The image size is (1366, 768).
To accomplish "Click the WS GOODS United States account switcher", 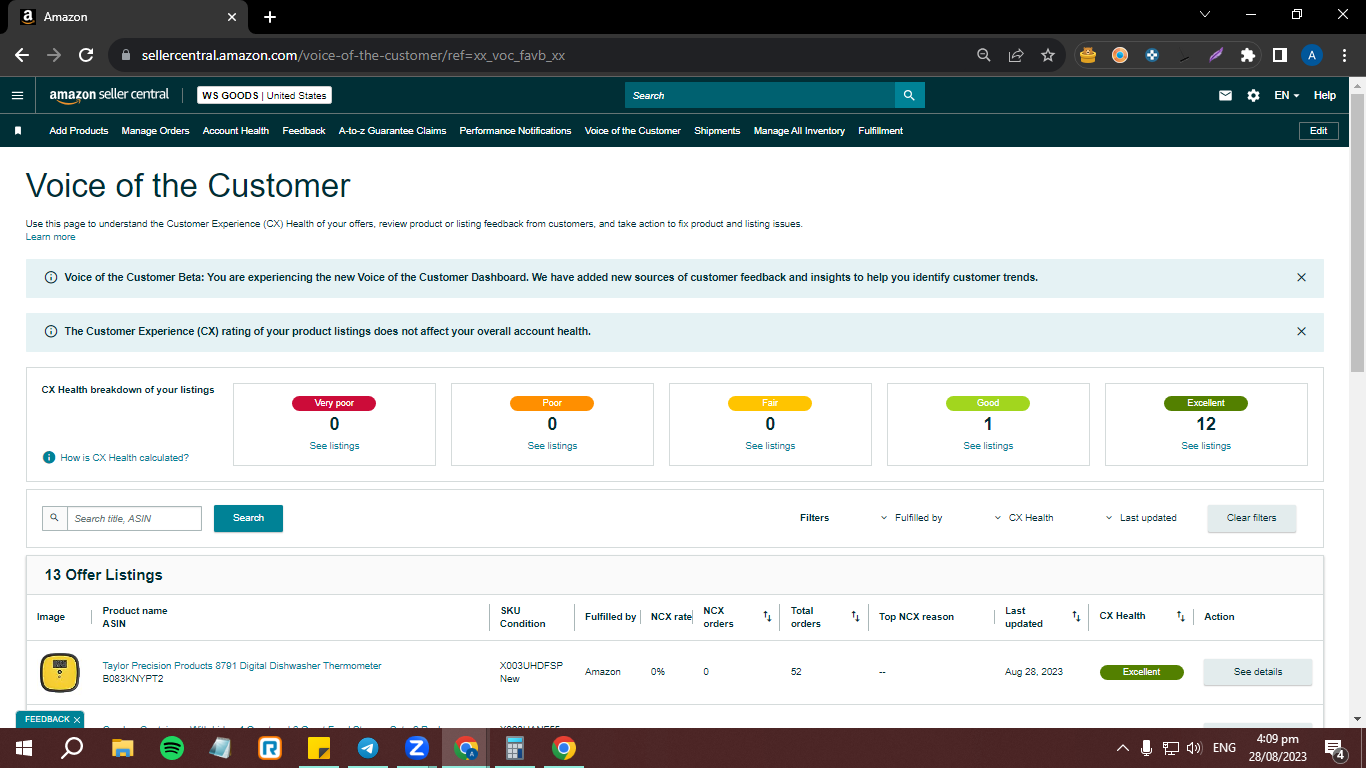I will (x=264, y=95).
